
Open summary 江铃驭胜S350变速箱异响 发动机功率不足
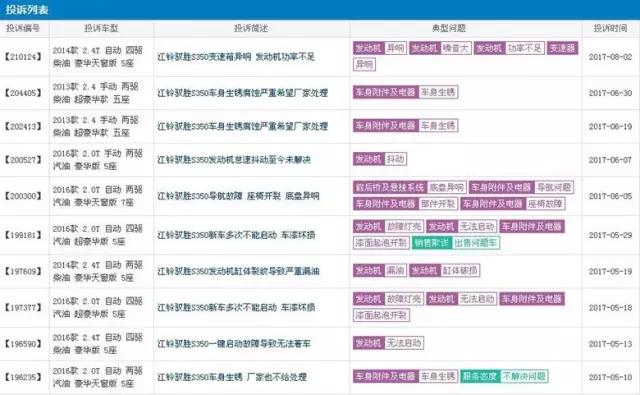click(236, 57)
